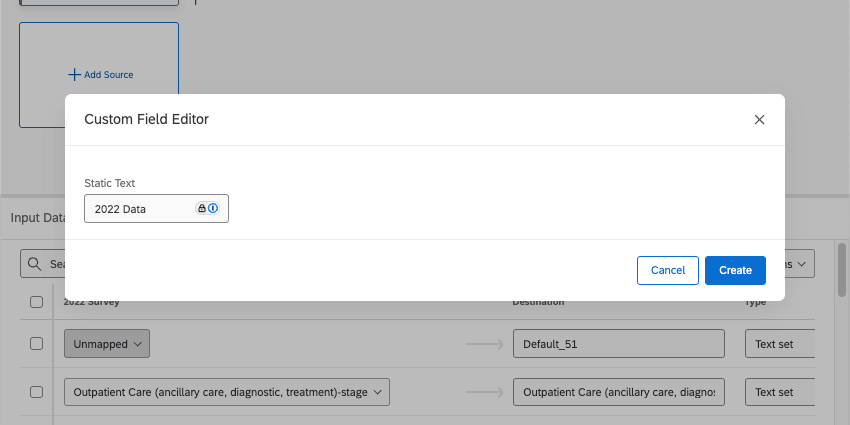Click the arrow next to Default_51
Screen dimensions: 850x425
485,344
